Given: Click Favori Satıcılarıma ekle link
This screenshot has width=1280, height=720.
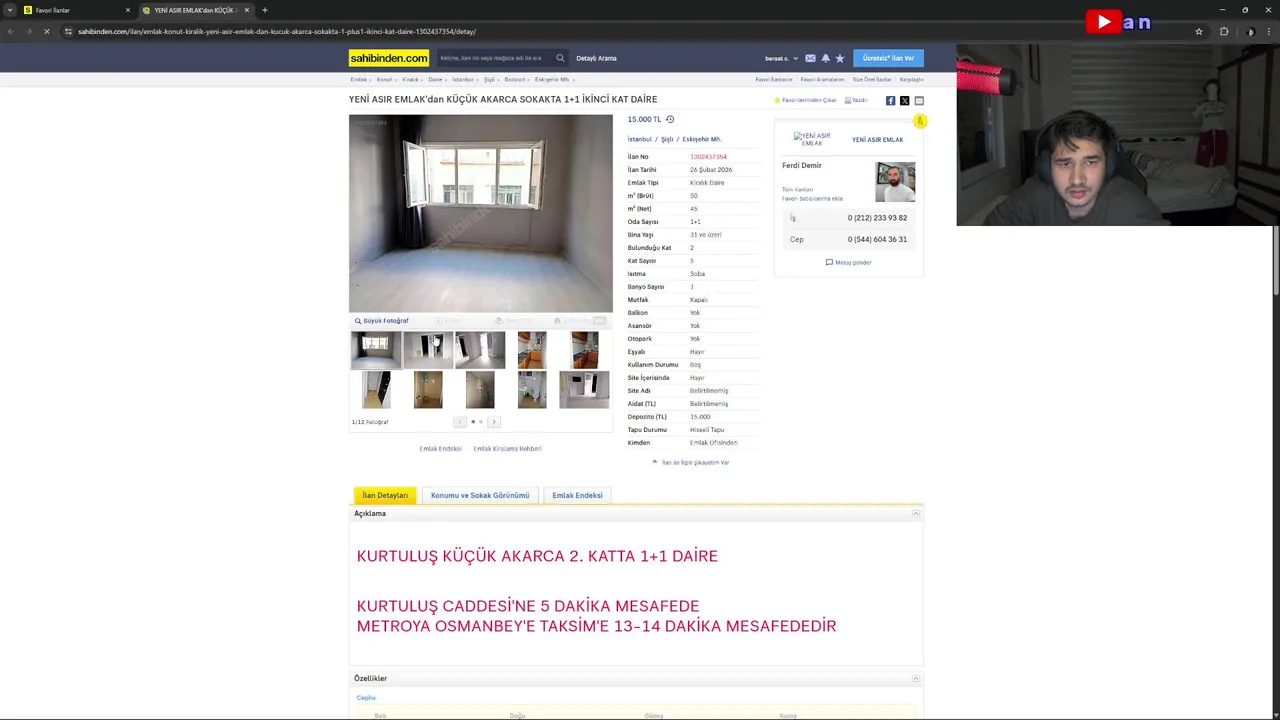Looking at the screenshot, I should pos(812,198).
